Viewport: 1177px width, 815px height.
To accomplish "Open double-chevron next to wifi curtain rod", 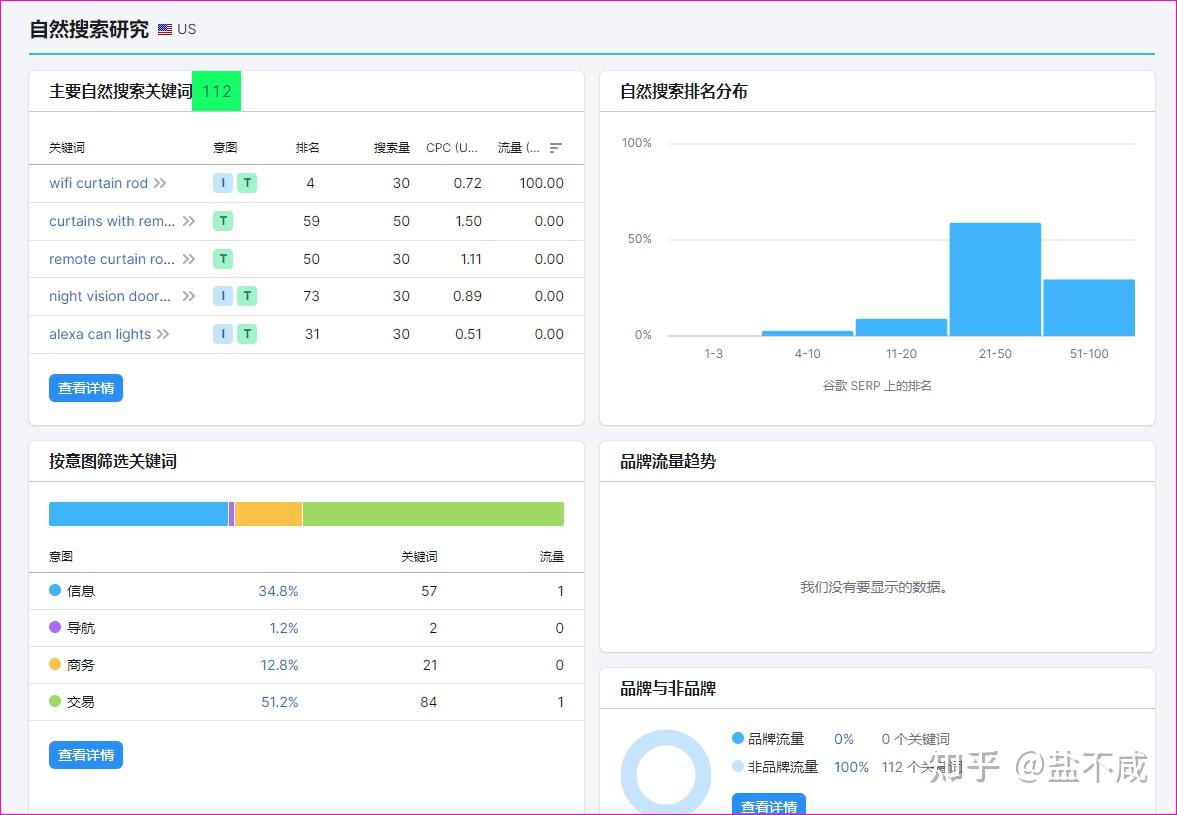I will [x=160, y=183].
